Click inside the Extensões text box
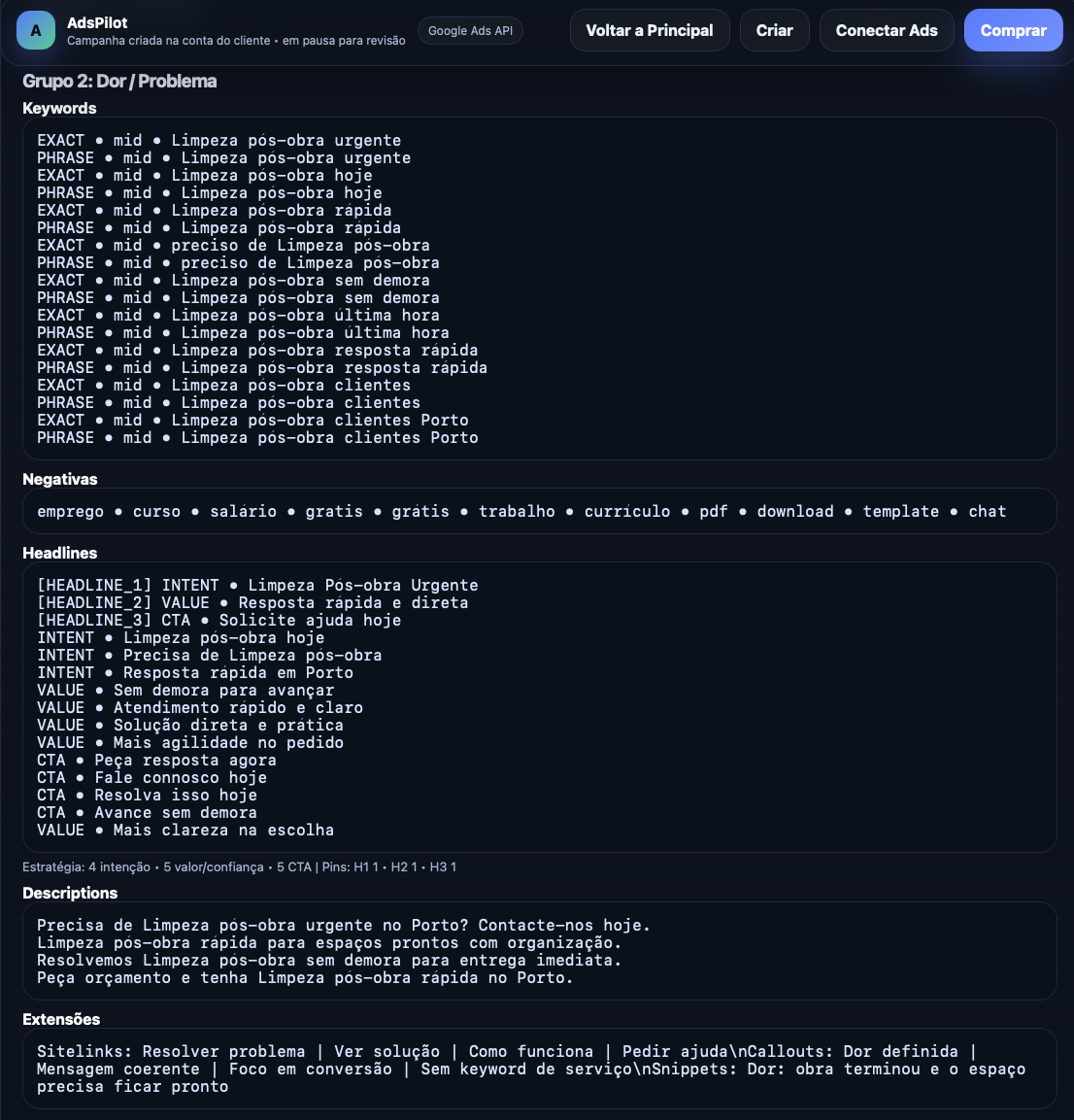1074x1120 pixels. 539,1069
